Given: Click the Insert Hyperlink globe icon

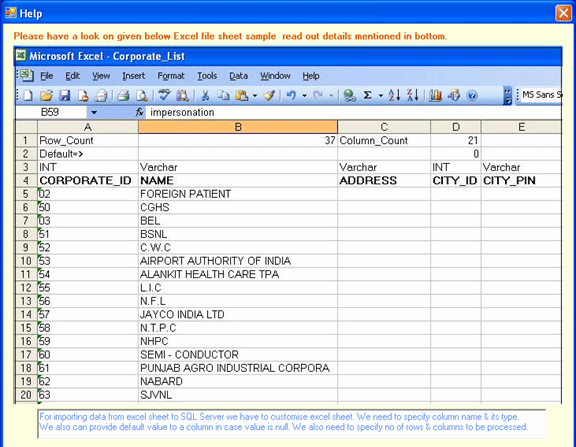Looking at the screenshot, I should tap(349, 96).
